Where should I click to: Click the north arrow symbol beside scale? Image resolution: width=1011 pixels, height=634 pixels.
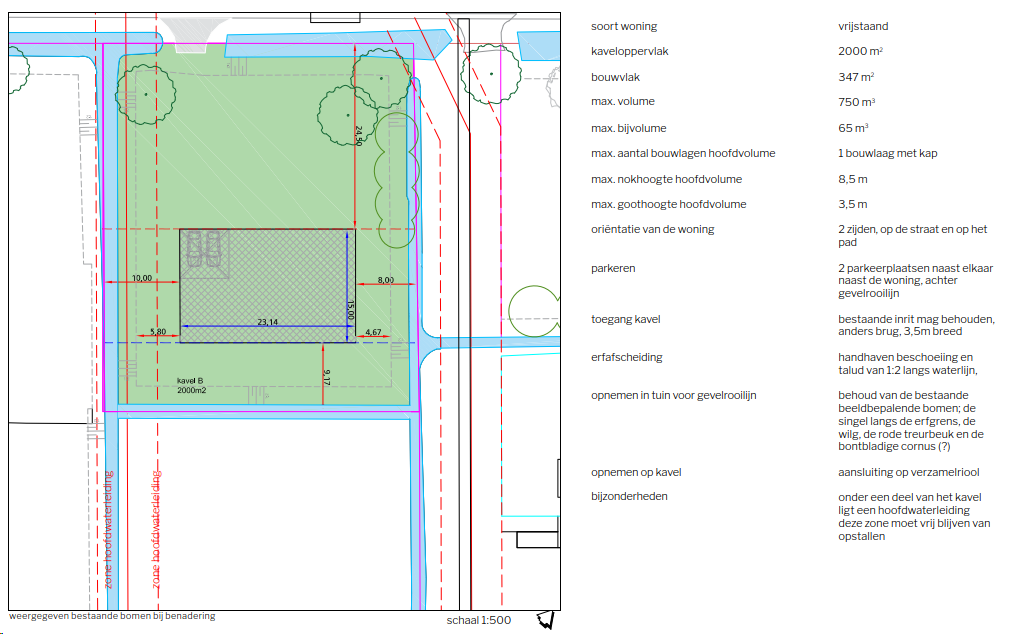pyautogui.click(x=545, y=620)
